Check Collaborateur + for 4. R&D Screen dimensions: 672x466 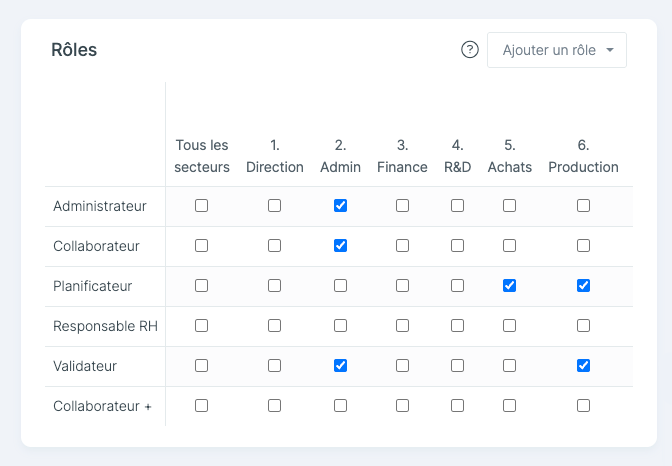[x=457, y=406]
